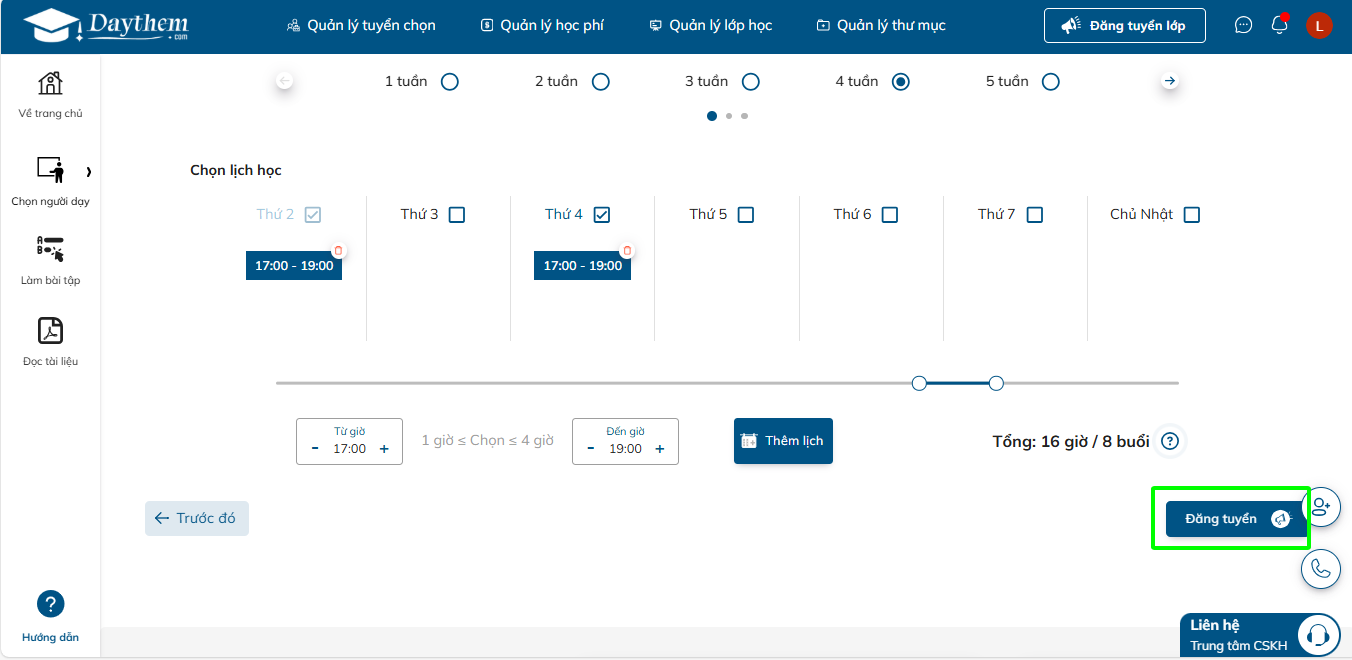Viewport: 1352px width, 660px height.
Task: Click the notification bell icon
Action: [1279, 25]
